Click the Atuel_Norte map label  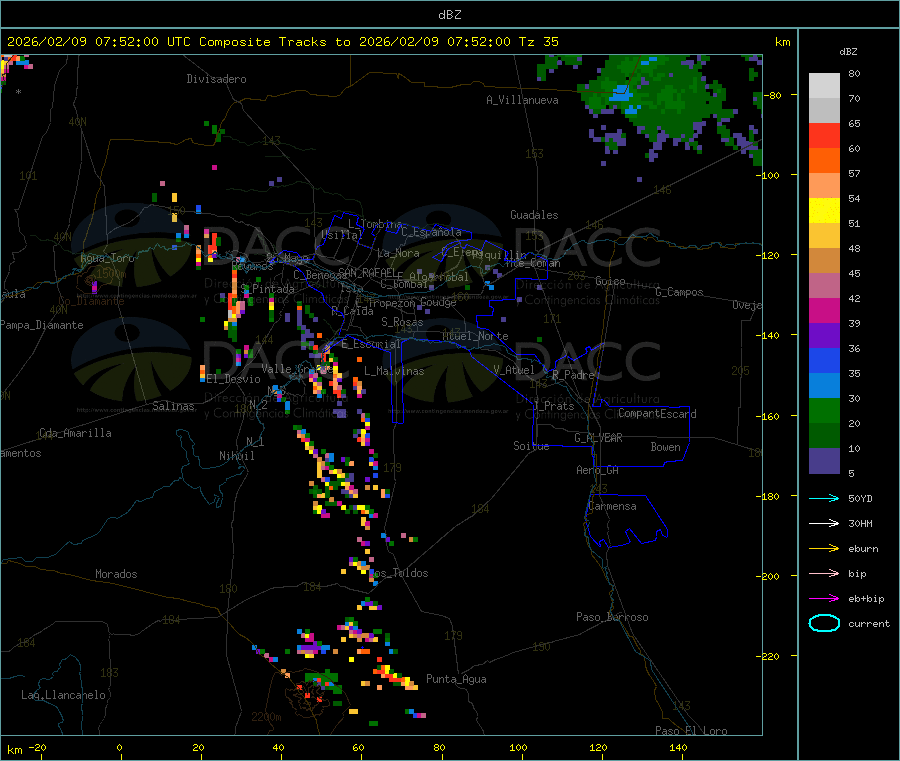point(475,336)
